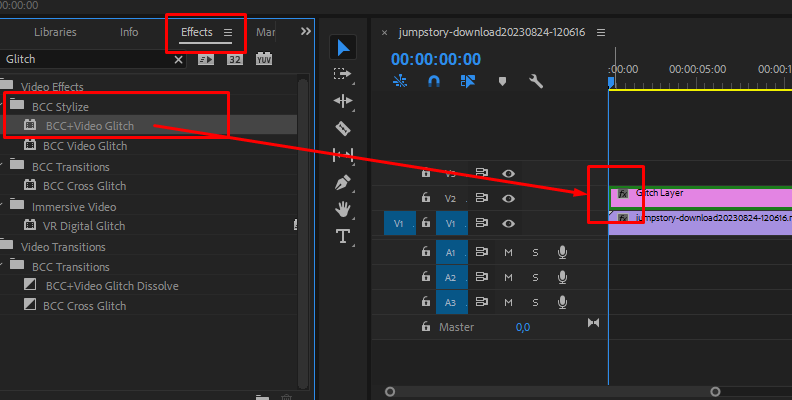The image size is (792, 400).
Task: Collapse the Immersive Video folder
Action: 5,206
